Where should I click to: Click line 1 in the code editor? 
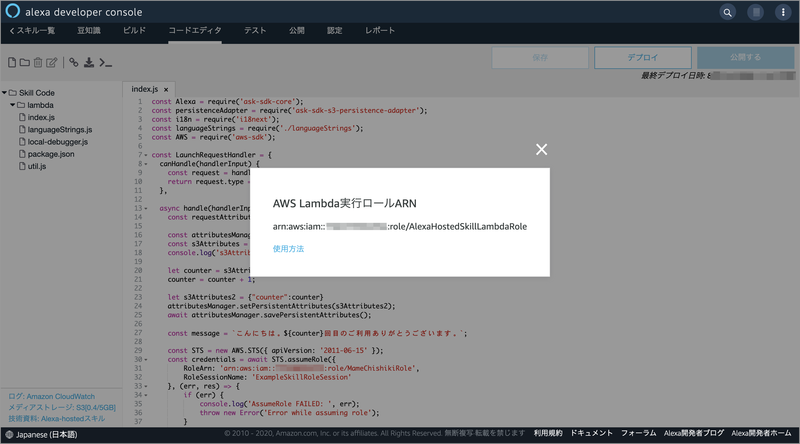click(227, 102)
